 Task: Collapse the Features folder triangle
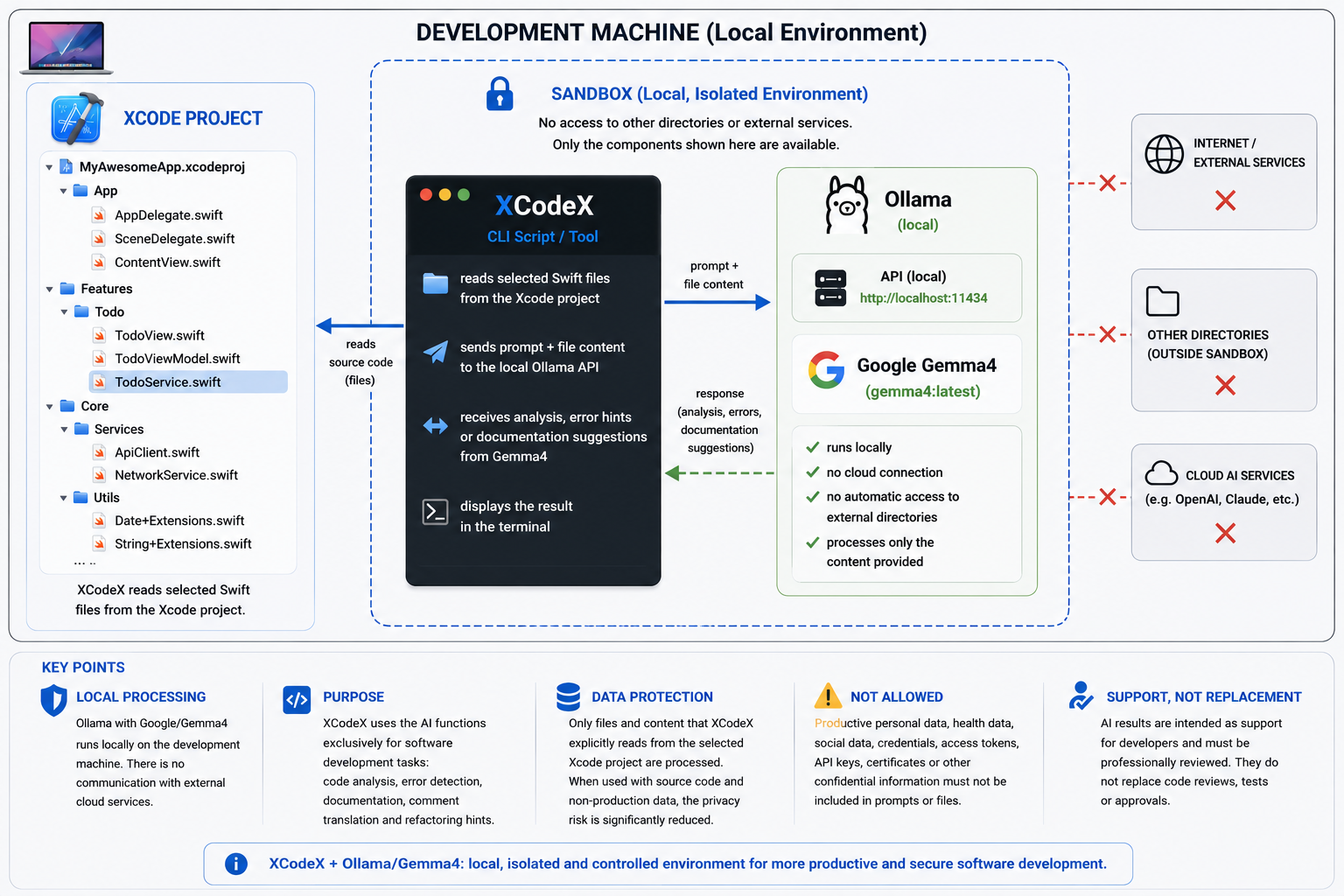[49, 289]
